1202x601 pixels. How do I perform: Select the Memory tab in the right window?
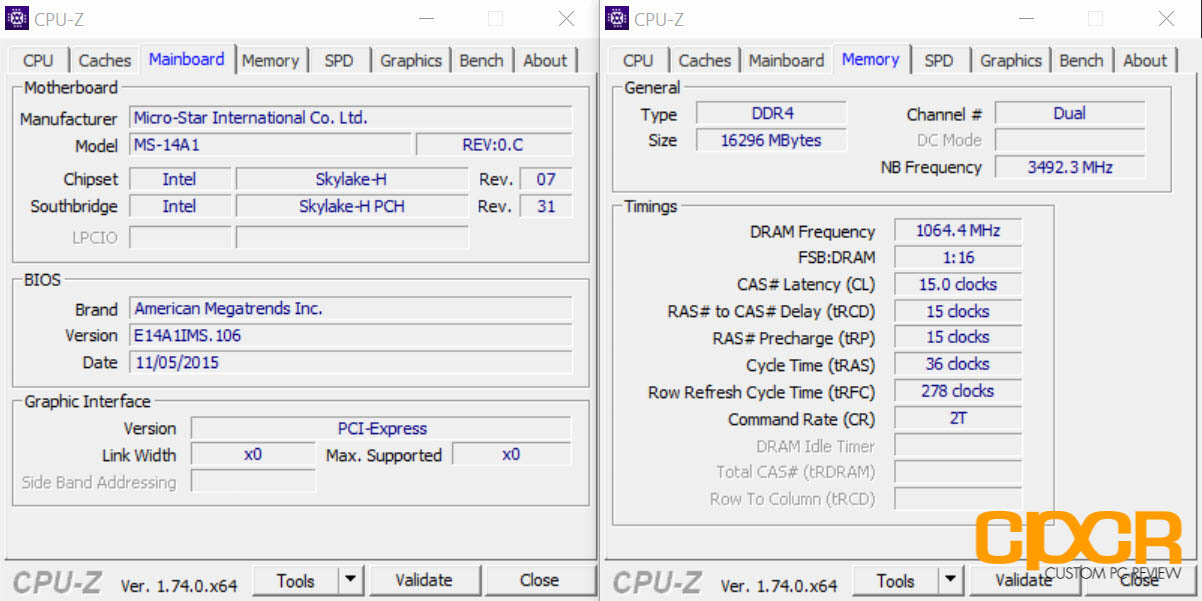tap(870, 59)
